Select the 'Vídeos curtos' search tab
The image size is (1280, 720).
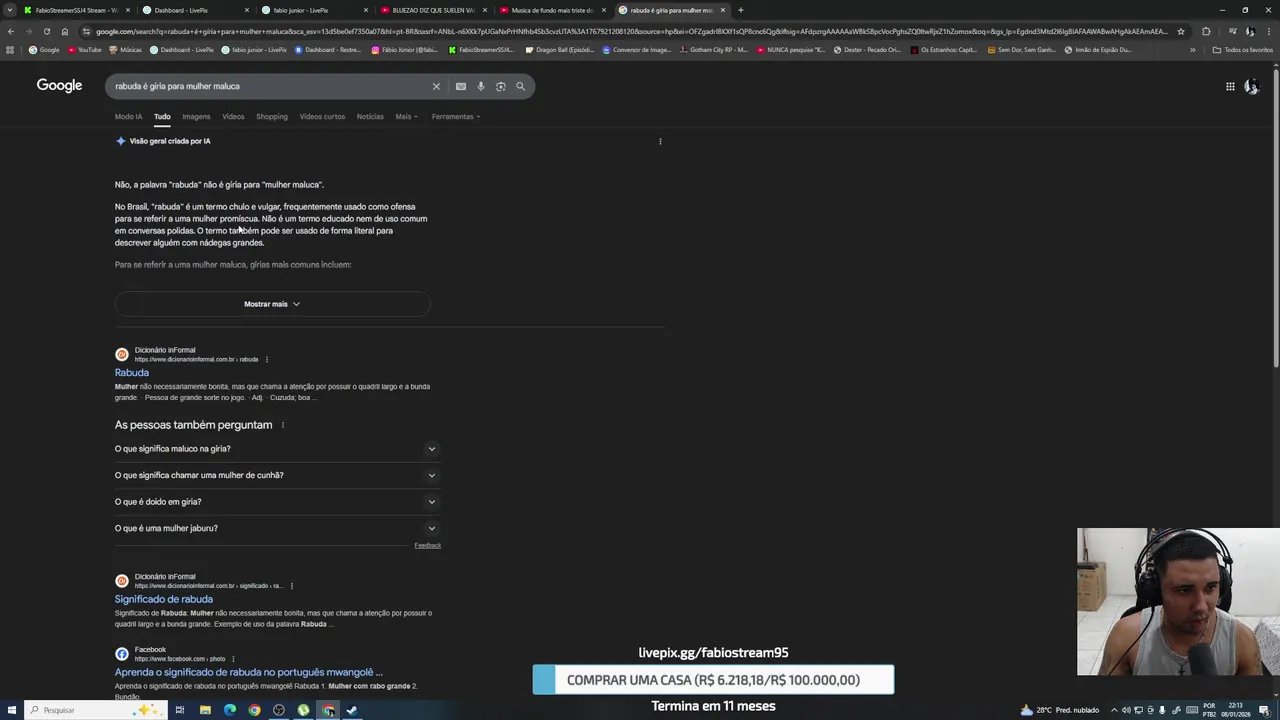click(x=322, y=116)
